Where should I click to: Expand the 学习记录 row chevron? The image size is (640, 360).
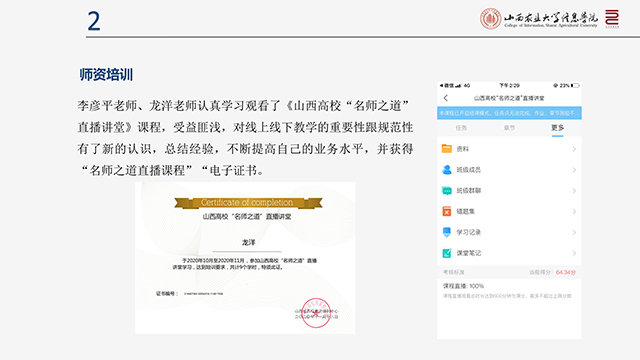574,232
